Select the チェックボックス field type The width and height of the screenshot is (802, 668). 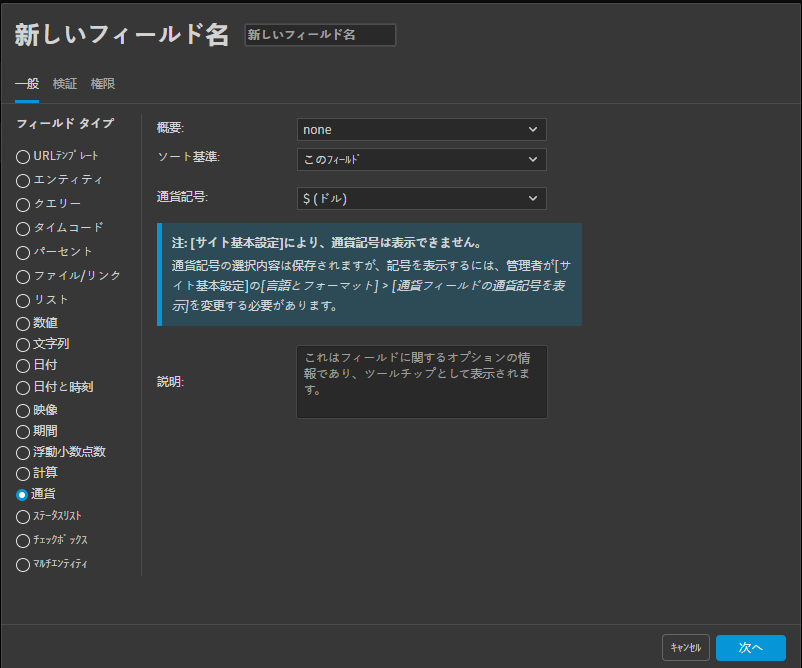pos(21,540)
